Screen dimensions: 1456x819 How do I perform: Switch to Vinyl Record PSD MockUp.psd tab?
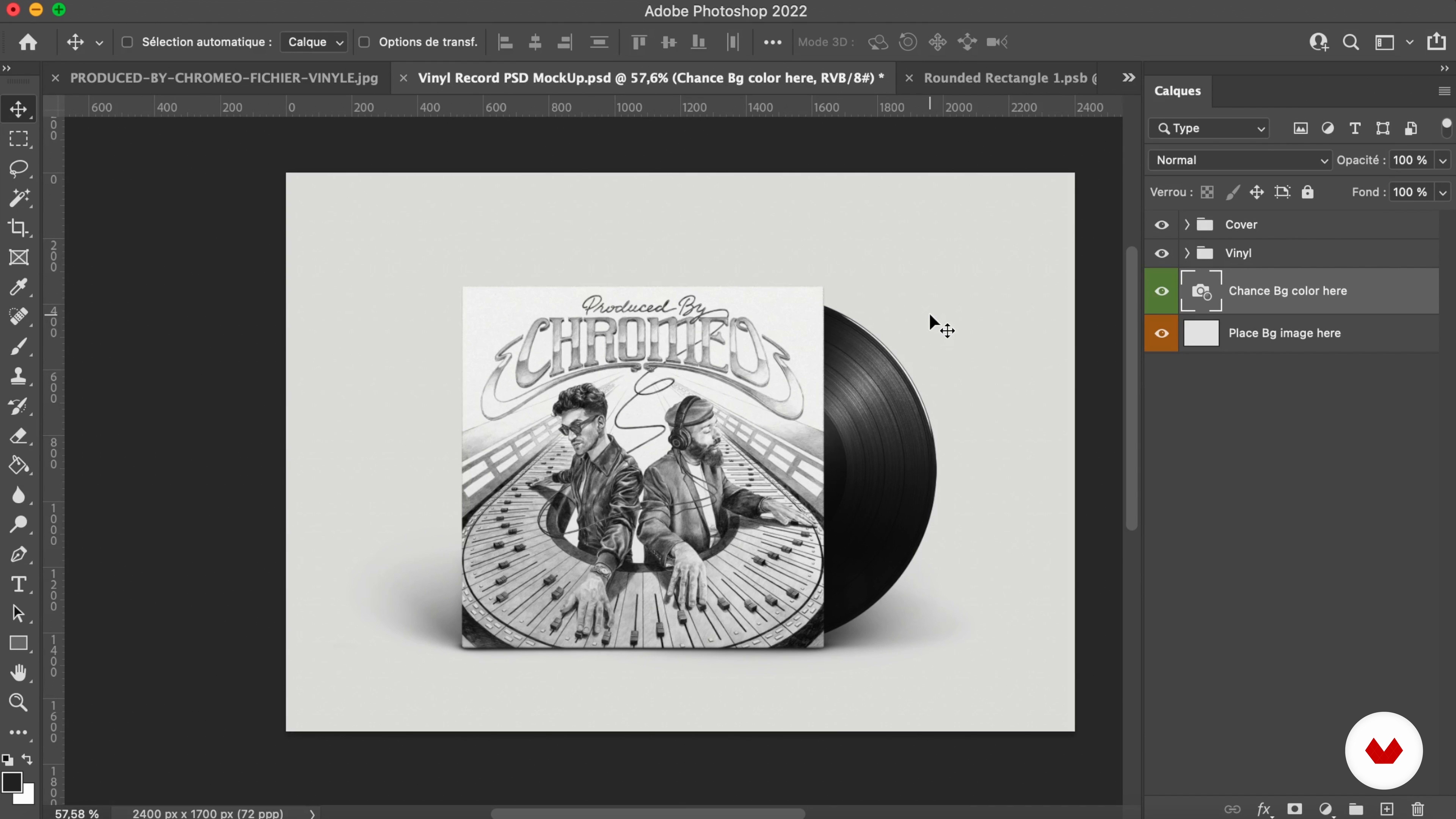coord(651,78)
